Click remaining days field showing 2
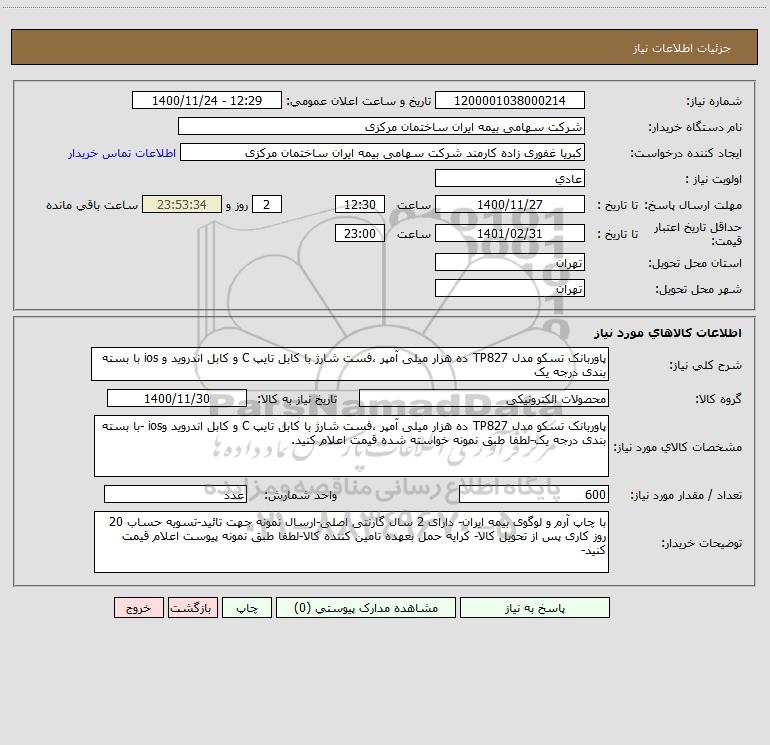Image resolution: width=770 pixels, height=745 pixels. pyautogui.click(x=267, y=204)
